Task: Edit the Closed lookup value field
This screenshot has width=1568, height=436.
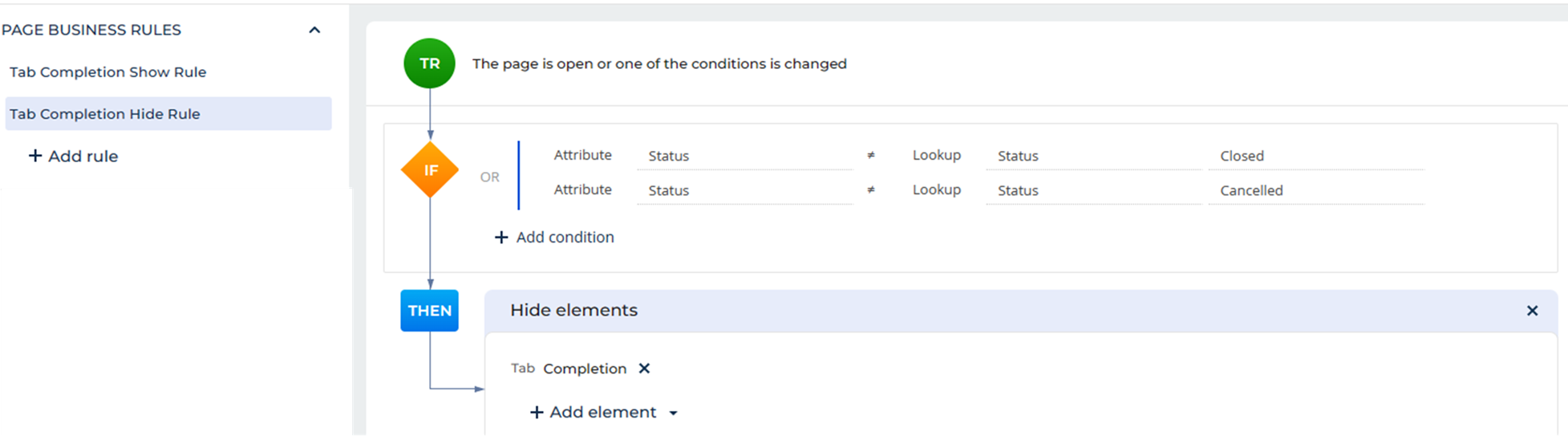Action: tap(1315, 156)
